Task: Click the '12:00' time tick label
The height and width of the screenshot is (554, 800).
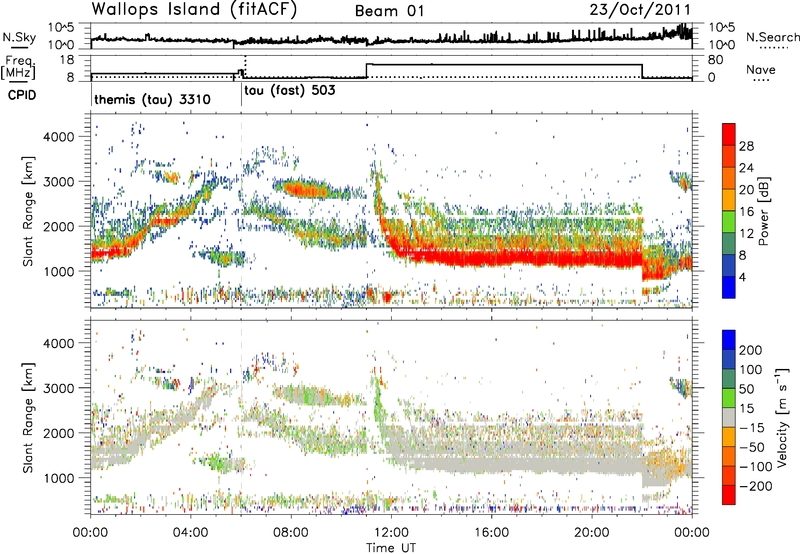Action: [x=391, y=532]
